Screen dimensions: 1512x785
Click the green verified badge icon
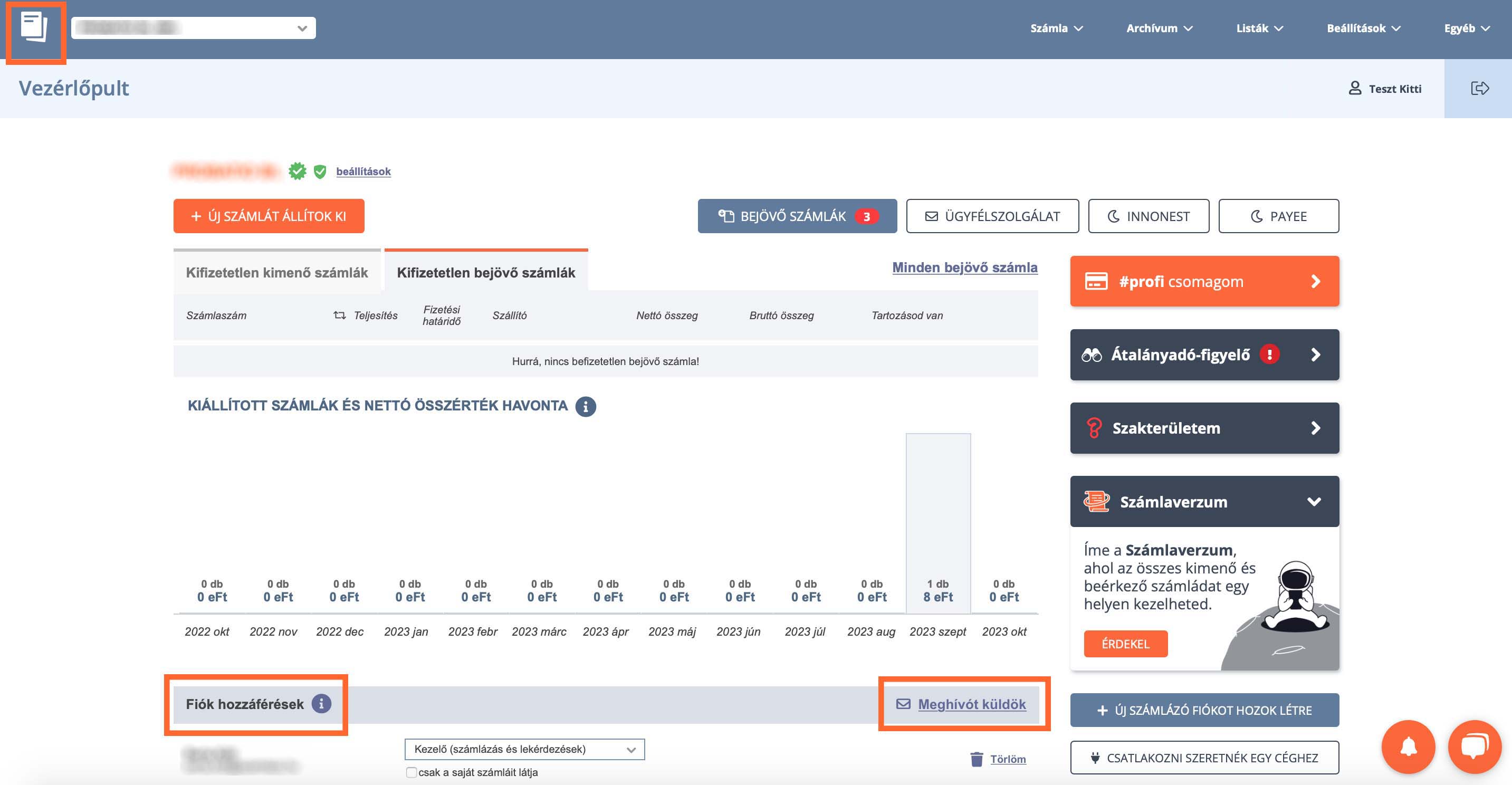298,171
